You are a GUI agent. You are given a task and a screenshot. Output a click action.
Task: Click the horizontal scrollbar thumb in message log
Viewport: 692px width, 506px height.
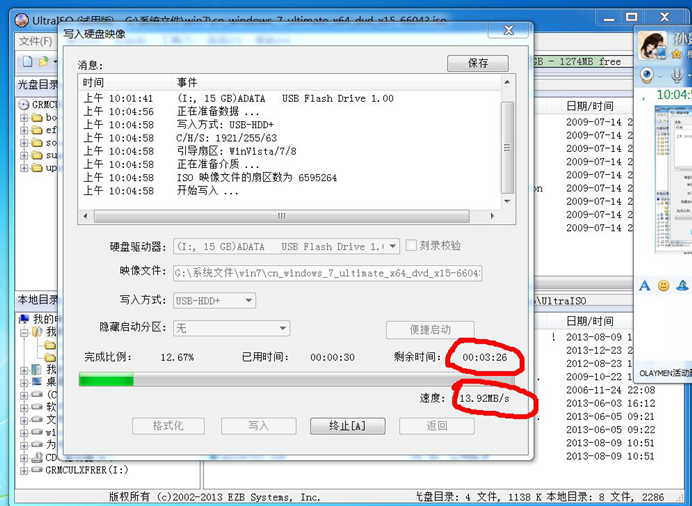coord(282,216)
